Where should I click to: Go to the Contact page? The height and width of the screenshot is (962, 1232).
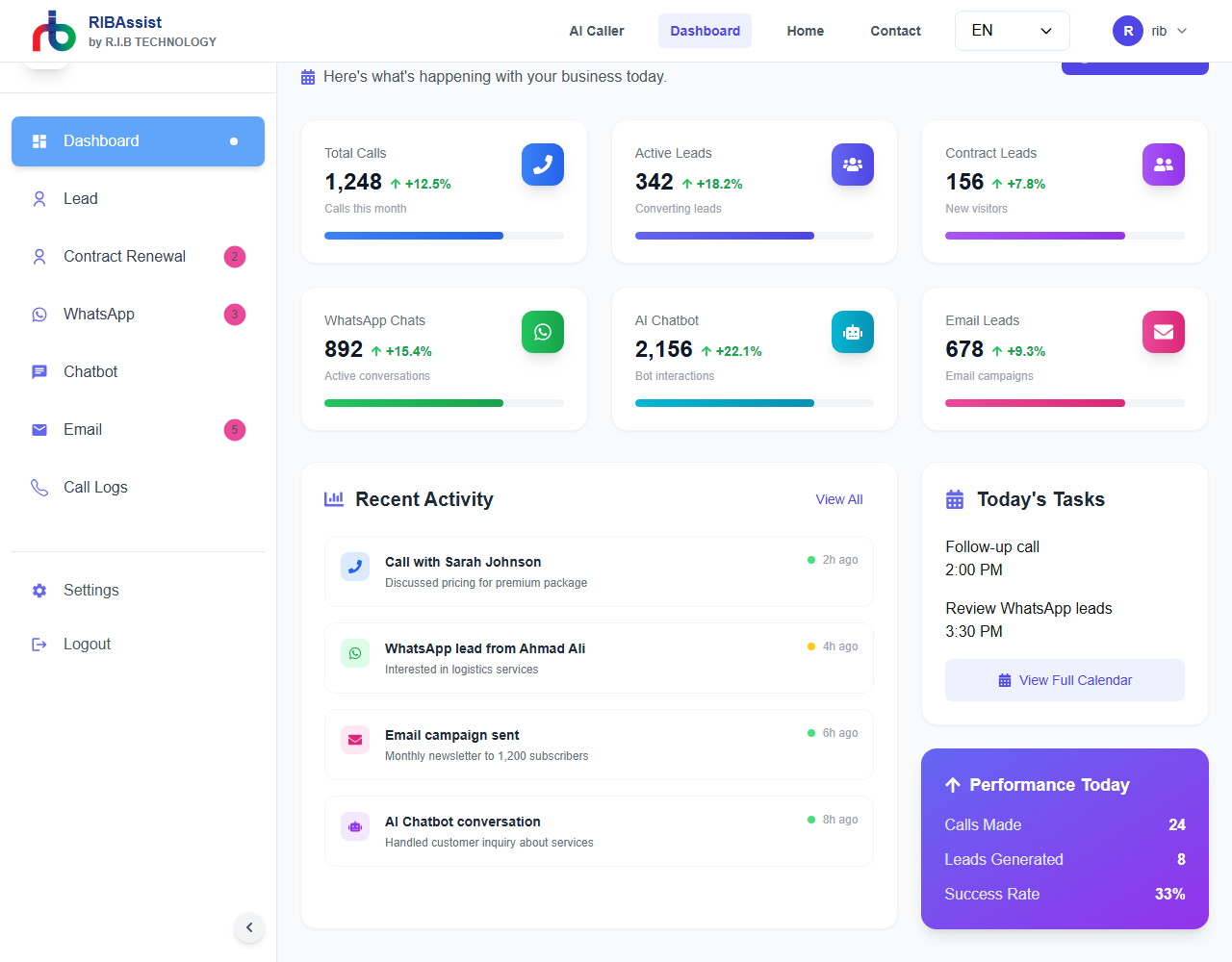pyautogui.click(x=895, y=31)
